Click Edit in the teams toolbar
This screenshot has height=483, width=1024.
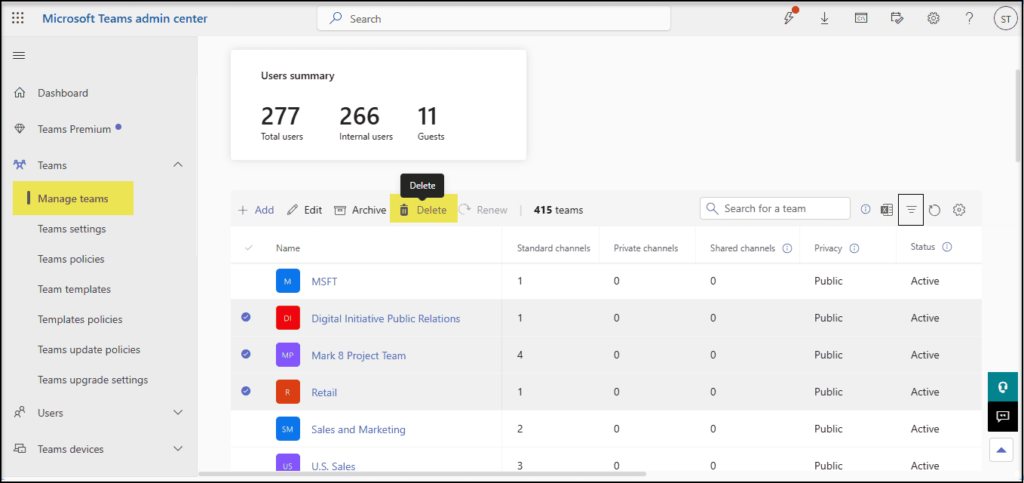[304, 210]
